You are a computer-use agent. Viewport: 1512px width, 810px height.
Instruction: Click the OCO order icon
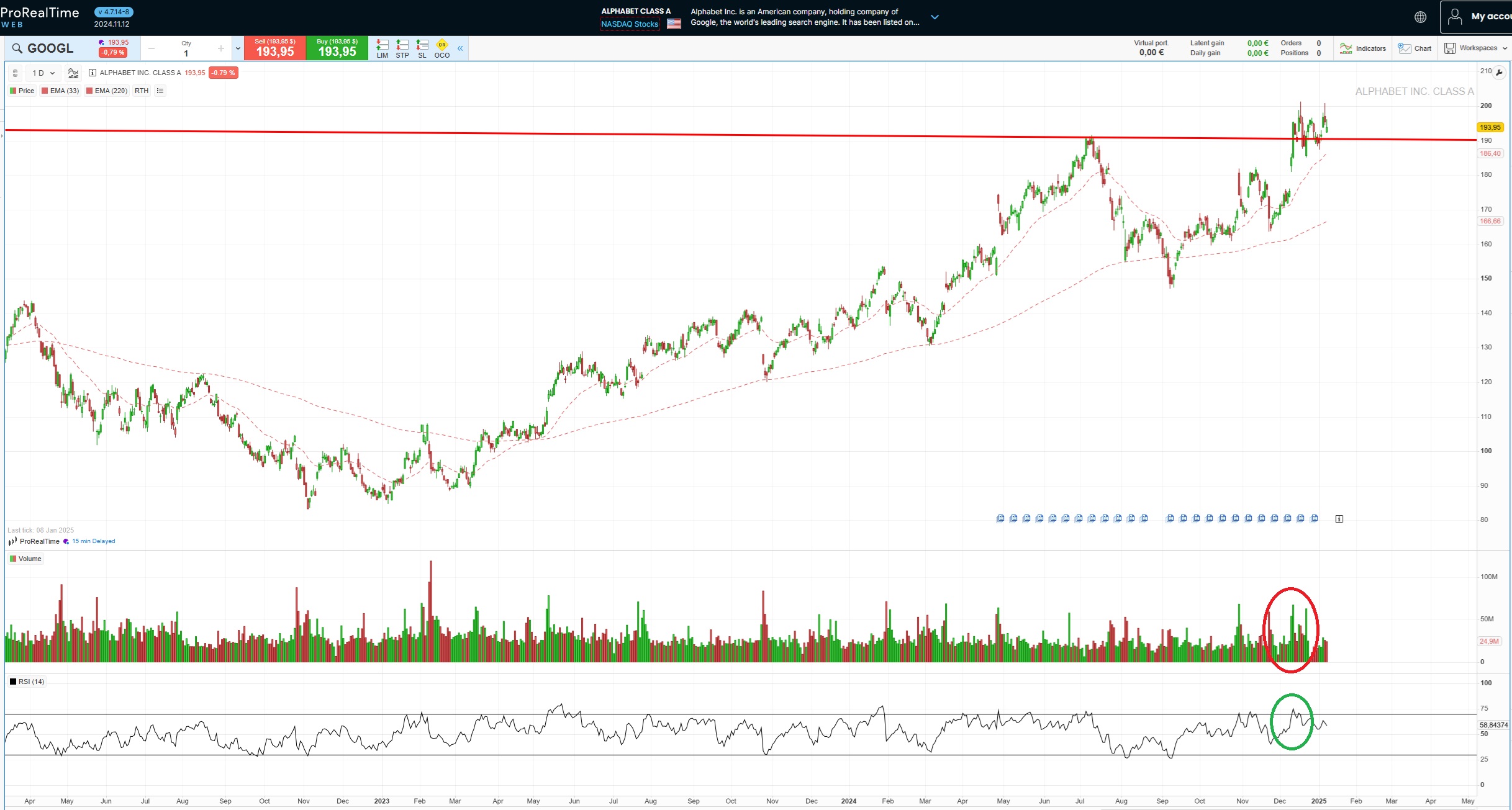pyautogui.click(x=441, y=48)
